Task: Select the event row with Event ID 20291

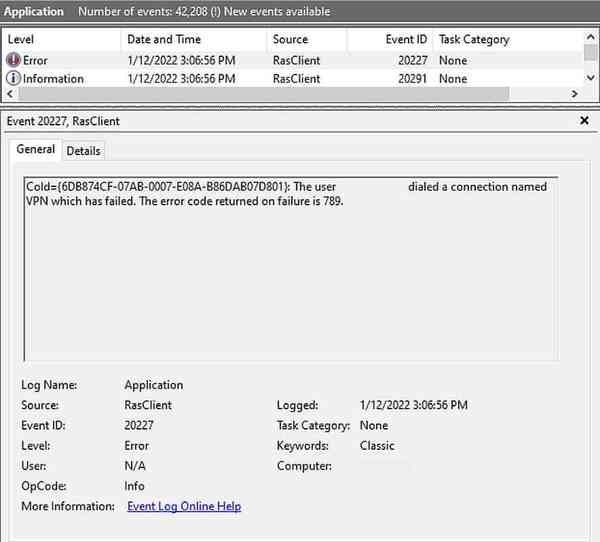Action: tap(300, 79)
